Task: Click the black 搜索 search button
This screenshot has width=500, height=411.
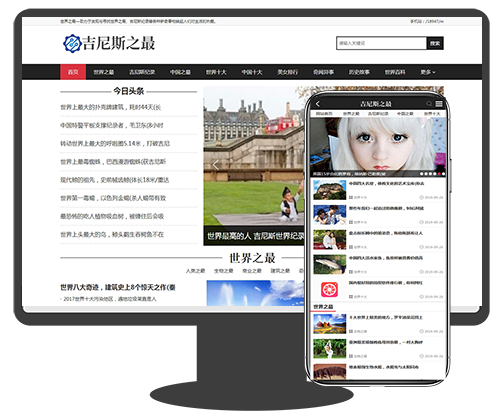Action: (435, 43)
